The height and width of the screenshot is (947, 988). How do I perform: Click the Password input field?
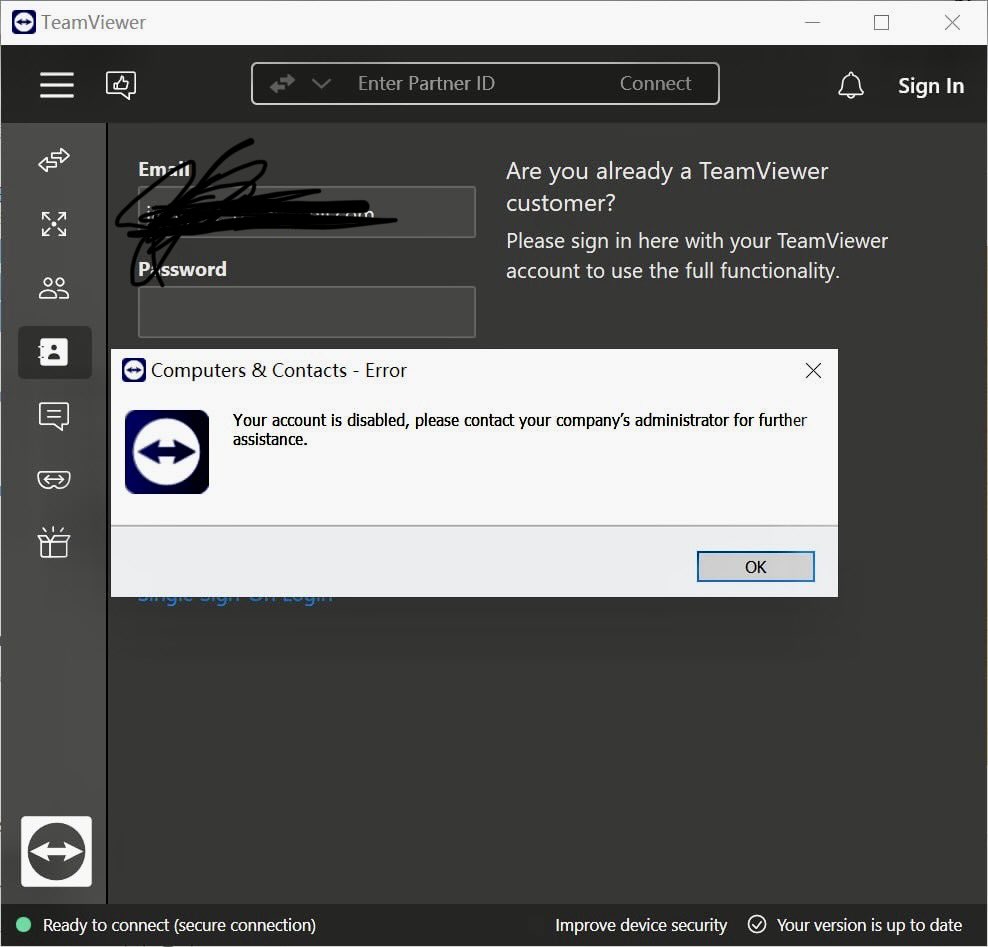(x=307, y=312)
